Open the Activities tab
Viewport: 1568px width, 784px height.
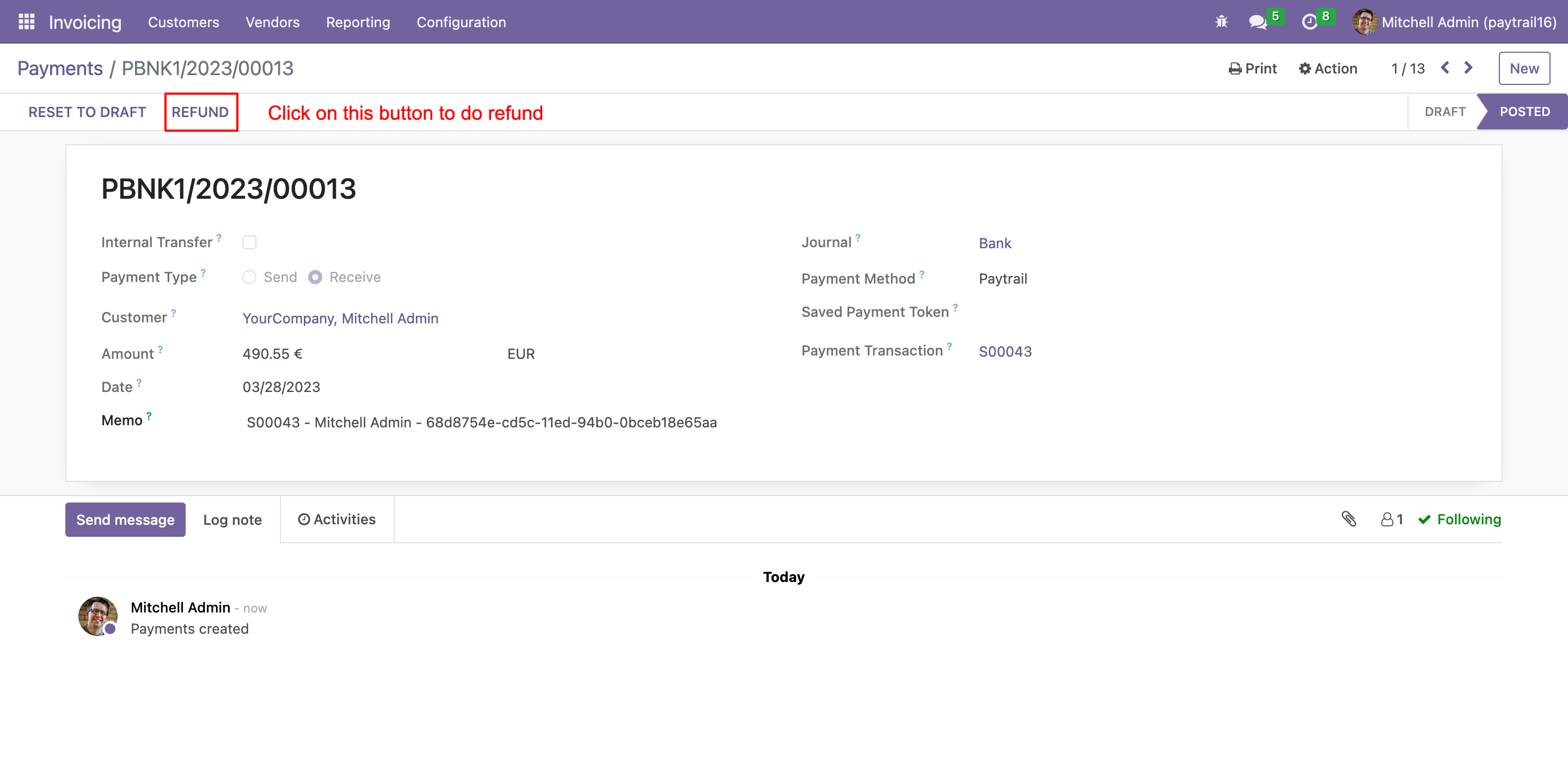pos(336,519)
